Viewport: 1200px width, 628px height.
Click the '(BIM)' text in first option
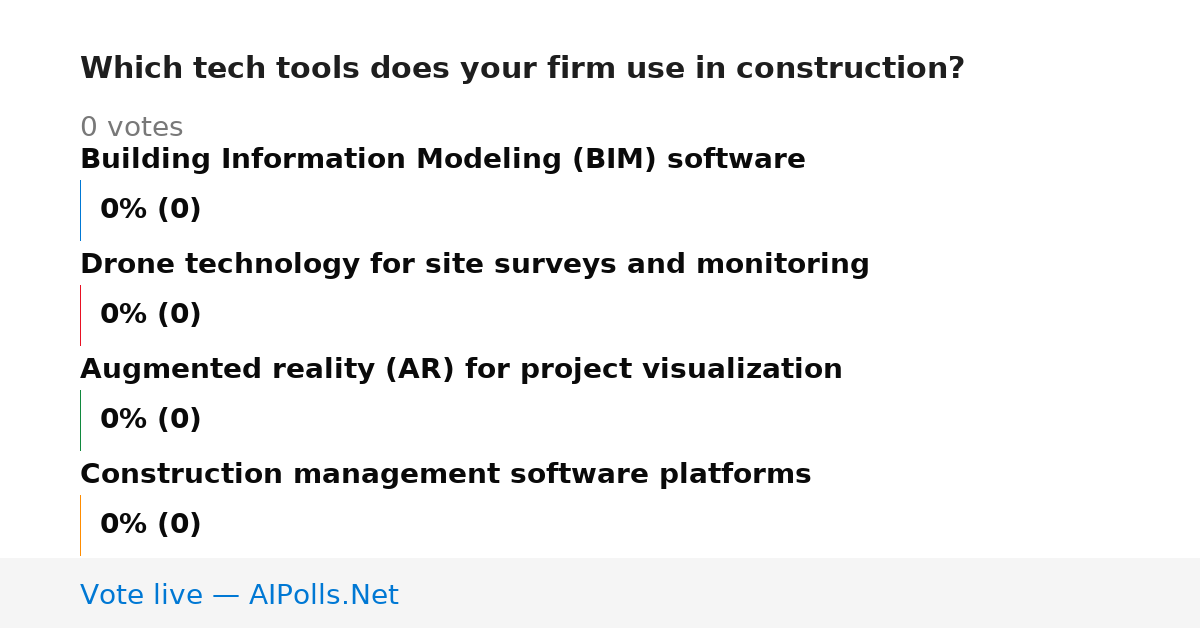click(x=614, y=160)
